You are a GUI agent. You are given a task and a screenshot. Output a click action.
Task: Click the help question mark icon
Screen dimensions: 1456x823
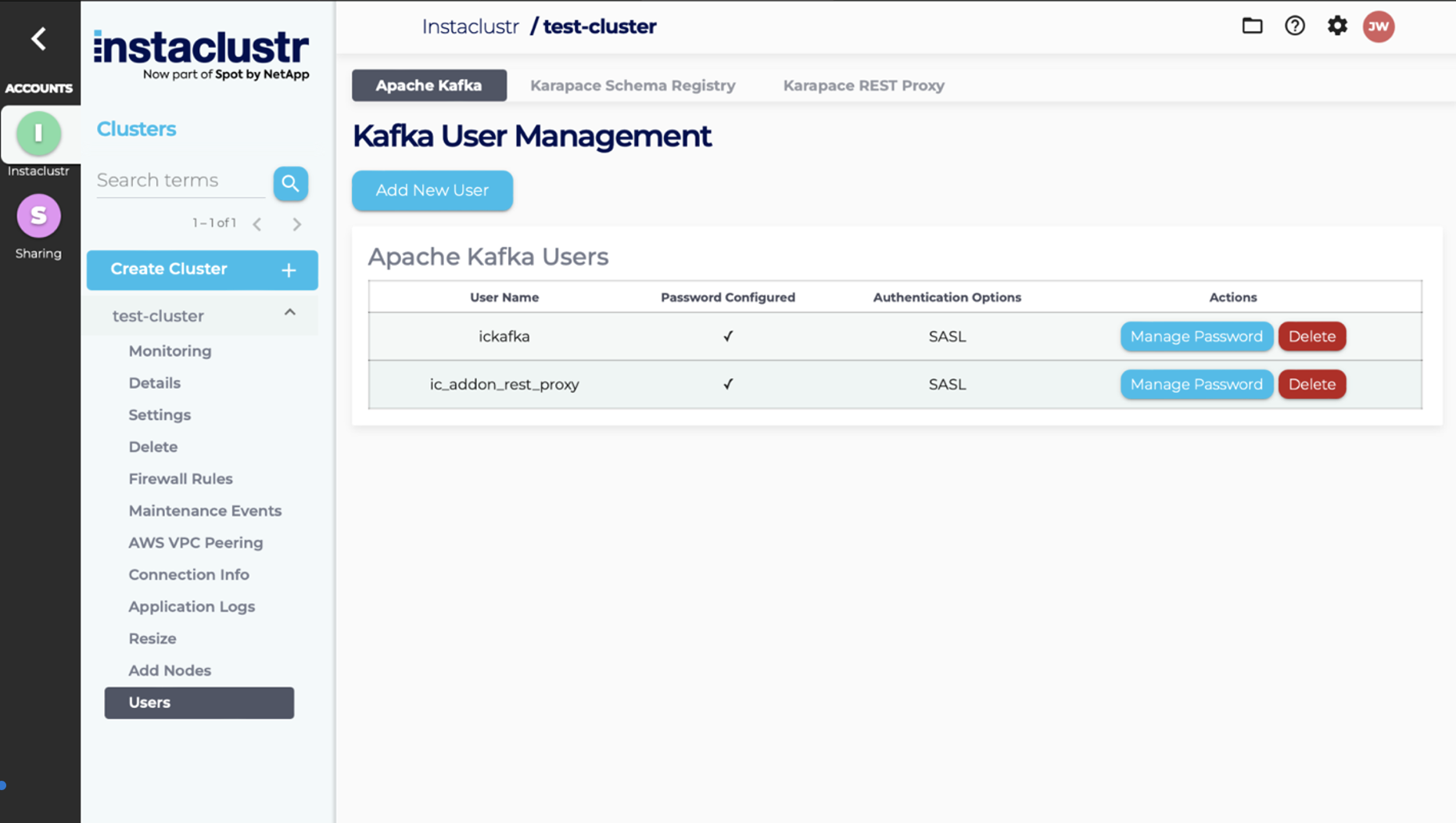(1295, 26)
